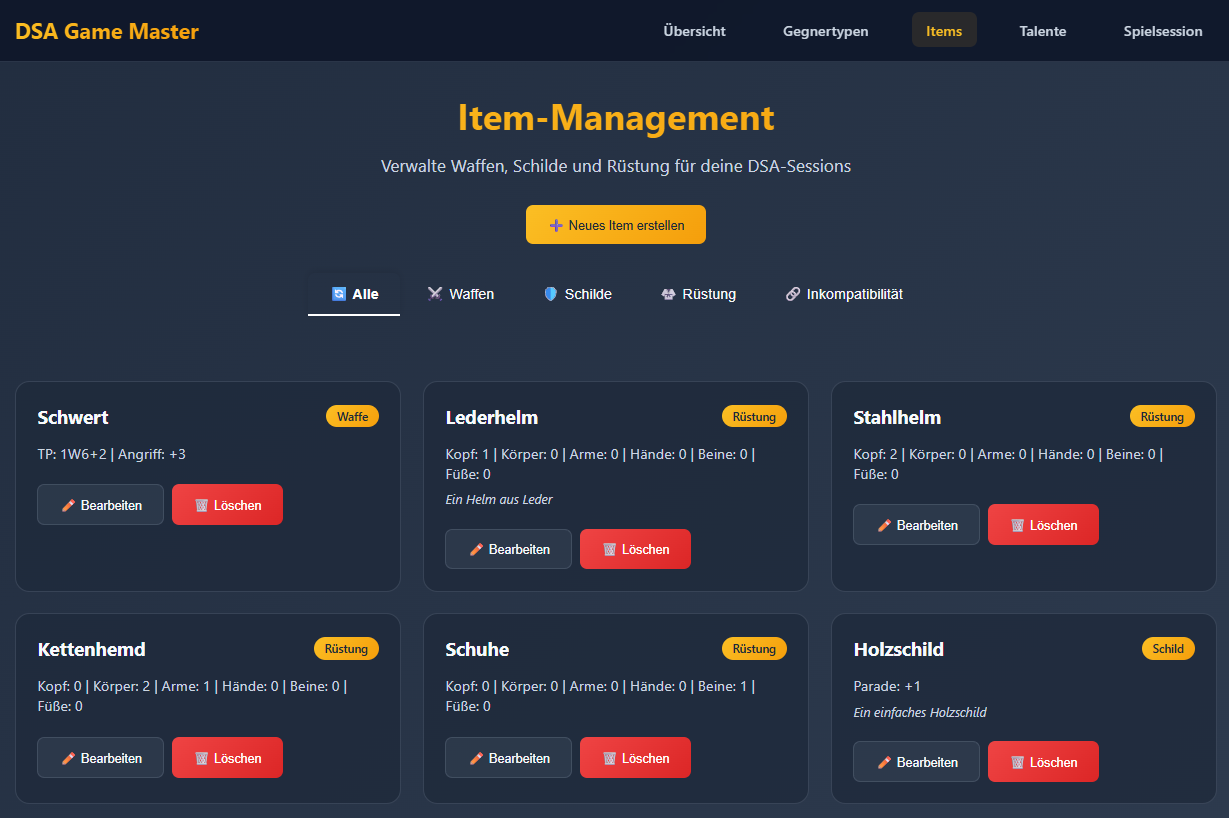Click the trash icon on Holzschild card
This screenshot has width=1229, height=818.
(1017, 763)
